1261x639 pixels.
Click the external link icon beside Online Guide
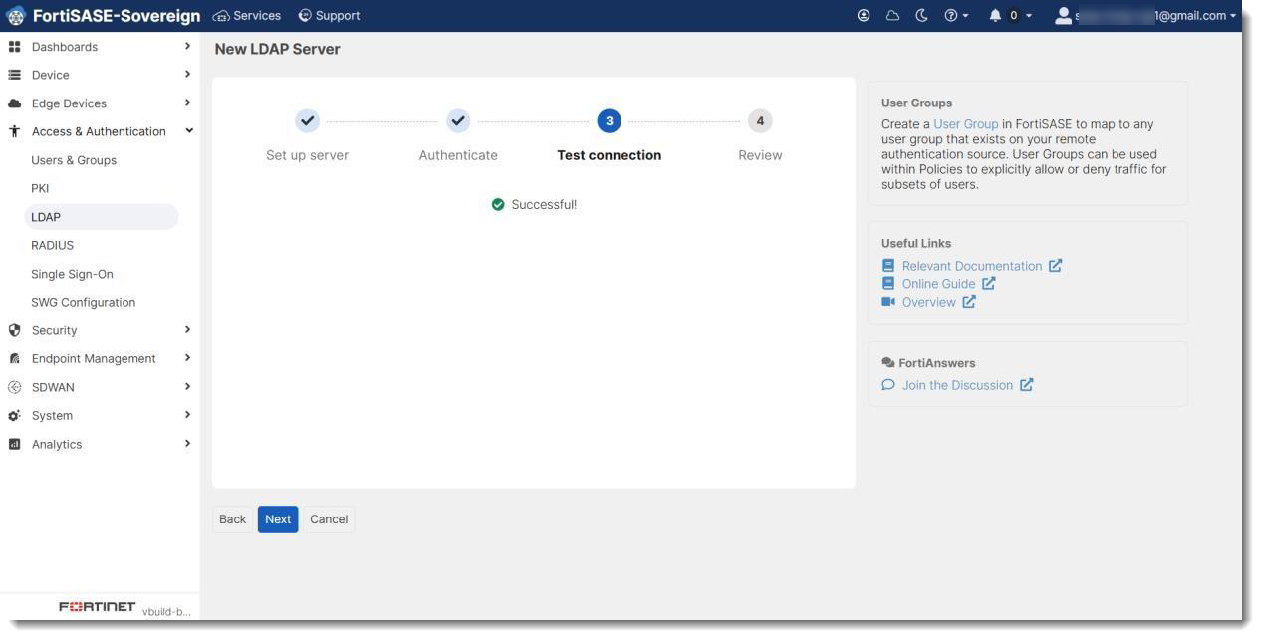click(x=989, y=284)
